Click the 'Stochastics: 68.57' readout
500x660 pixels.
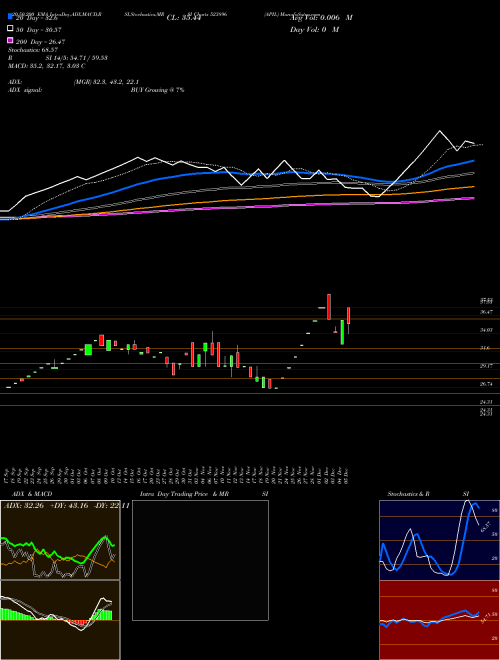pos(33,50)
